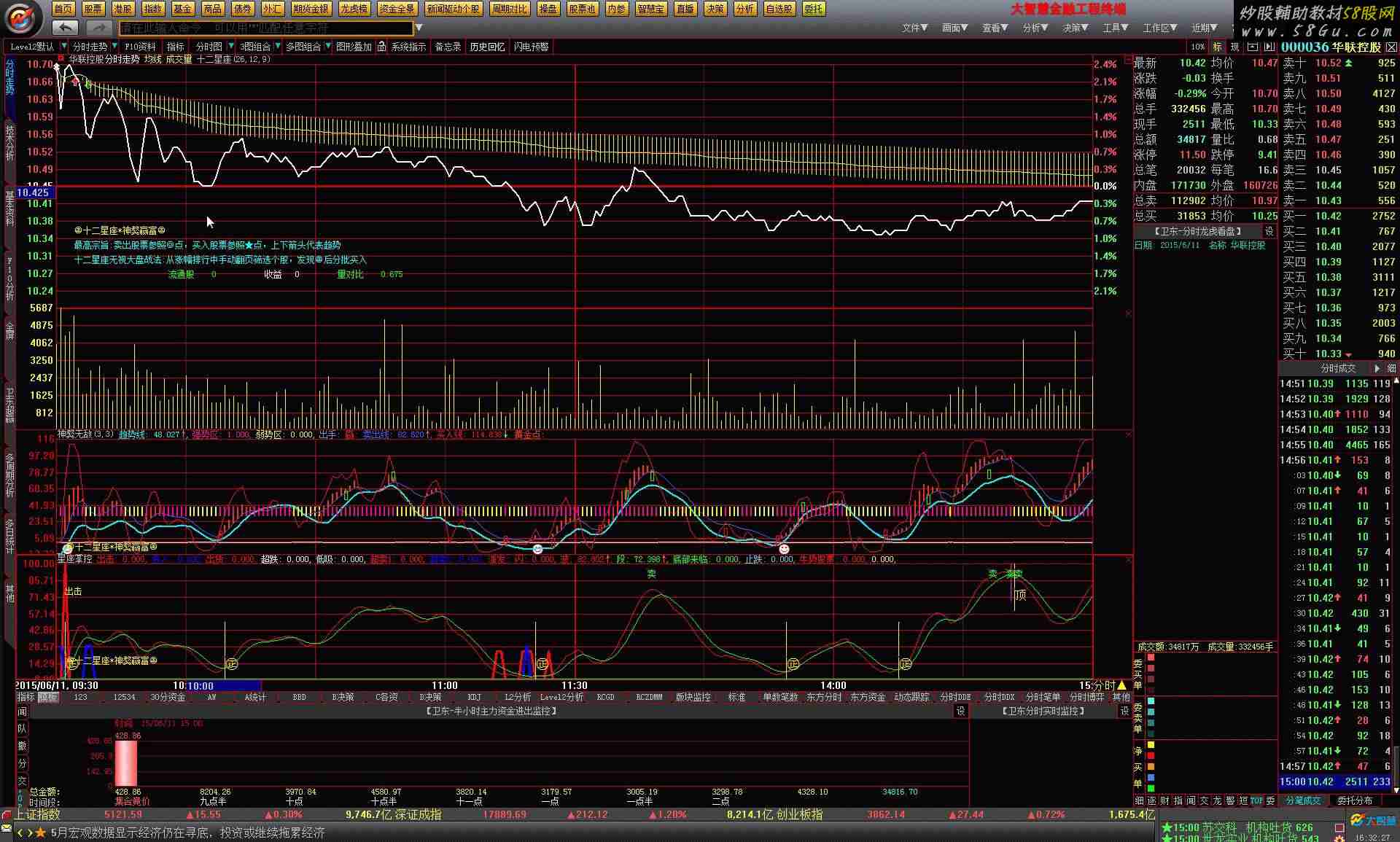Select the 闪电预警 tab
Viewport: 1400px width, 842px height.
click(531, 47)
